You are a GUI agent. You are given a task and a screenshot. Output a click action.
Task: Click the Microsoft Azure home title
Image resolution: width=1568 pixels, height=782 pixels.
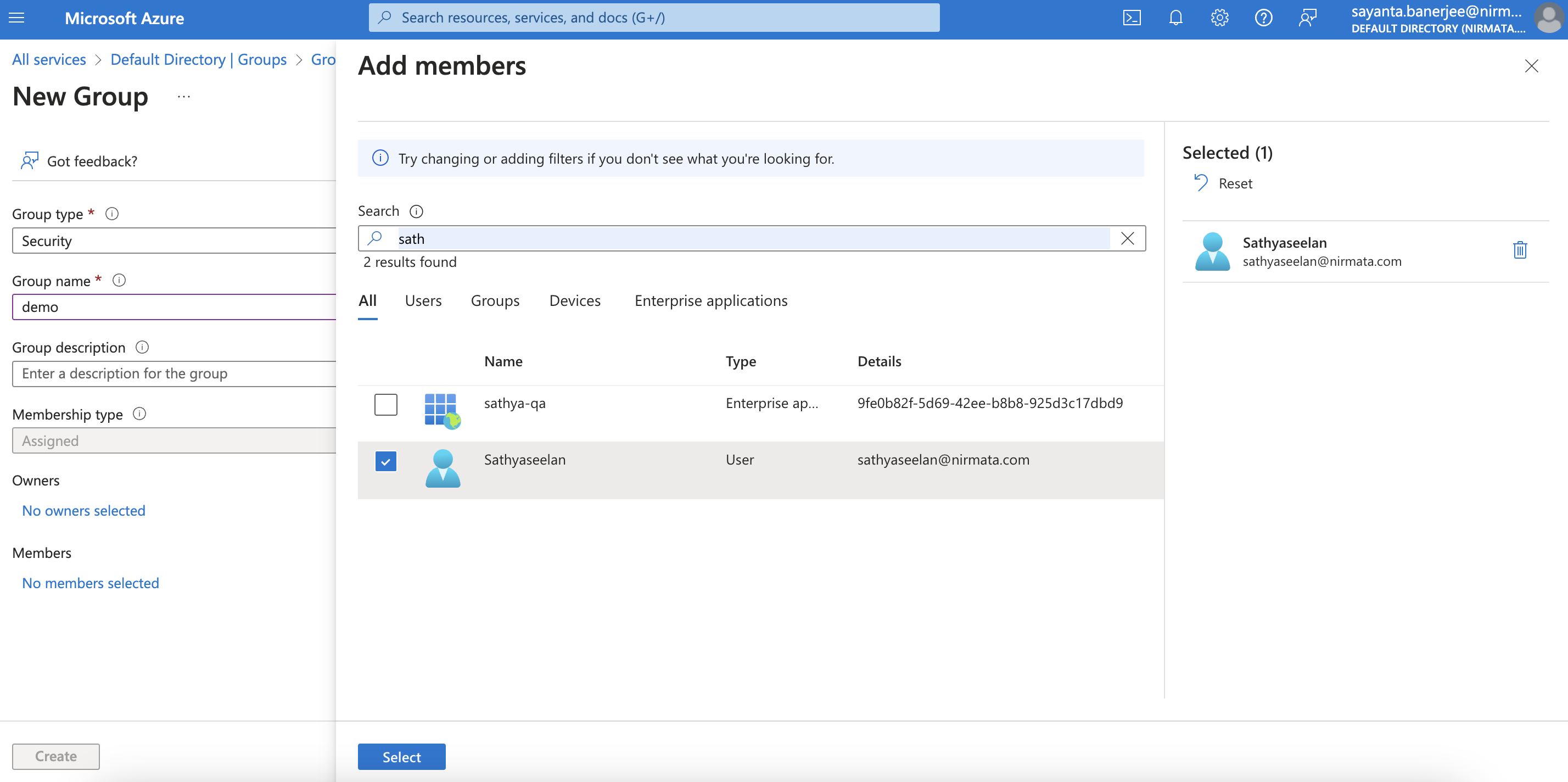pyautogui.click(x=124, y=18)
